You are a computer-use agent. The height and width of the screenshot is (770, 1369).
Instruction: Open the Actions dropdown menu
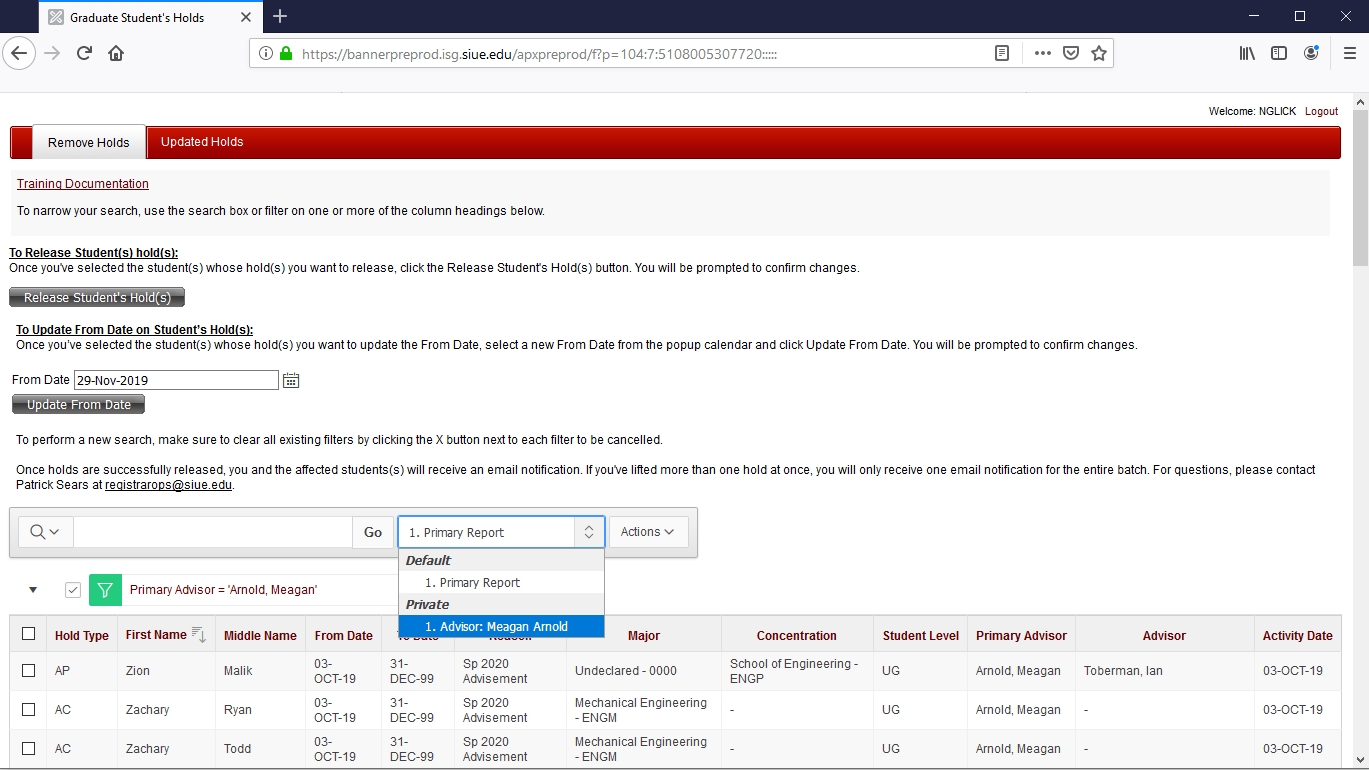point(648,532)
